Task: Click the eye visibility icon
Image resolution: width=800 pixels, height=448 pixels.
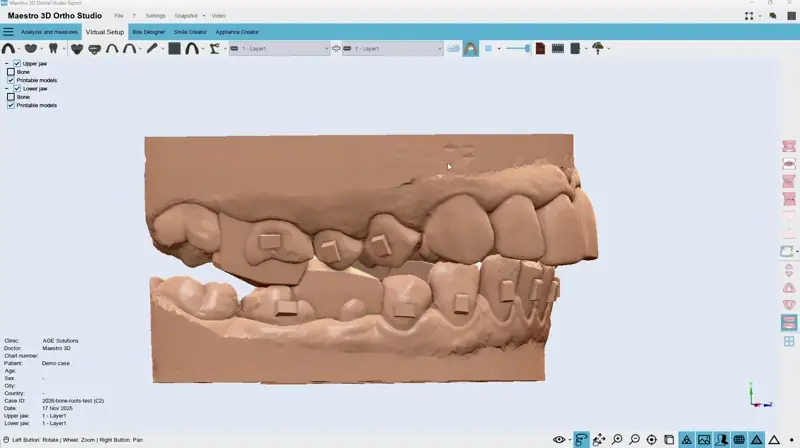Action: click(x=559, y=439)
